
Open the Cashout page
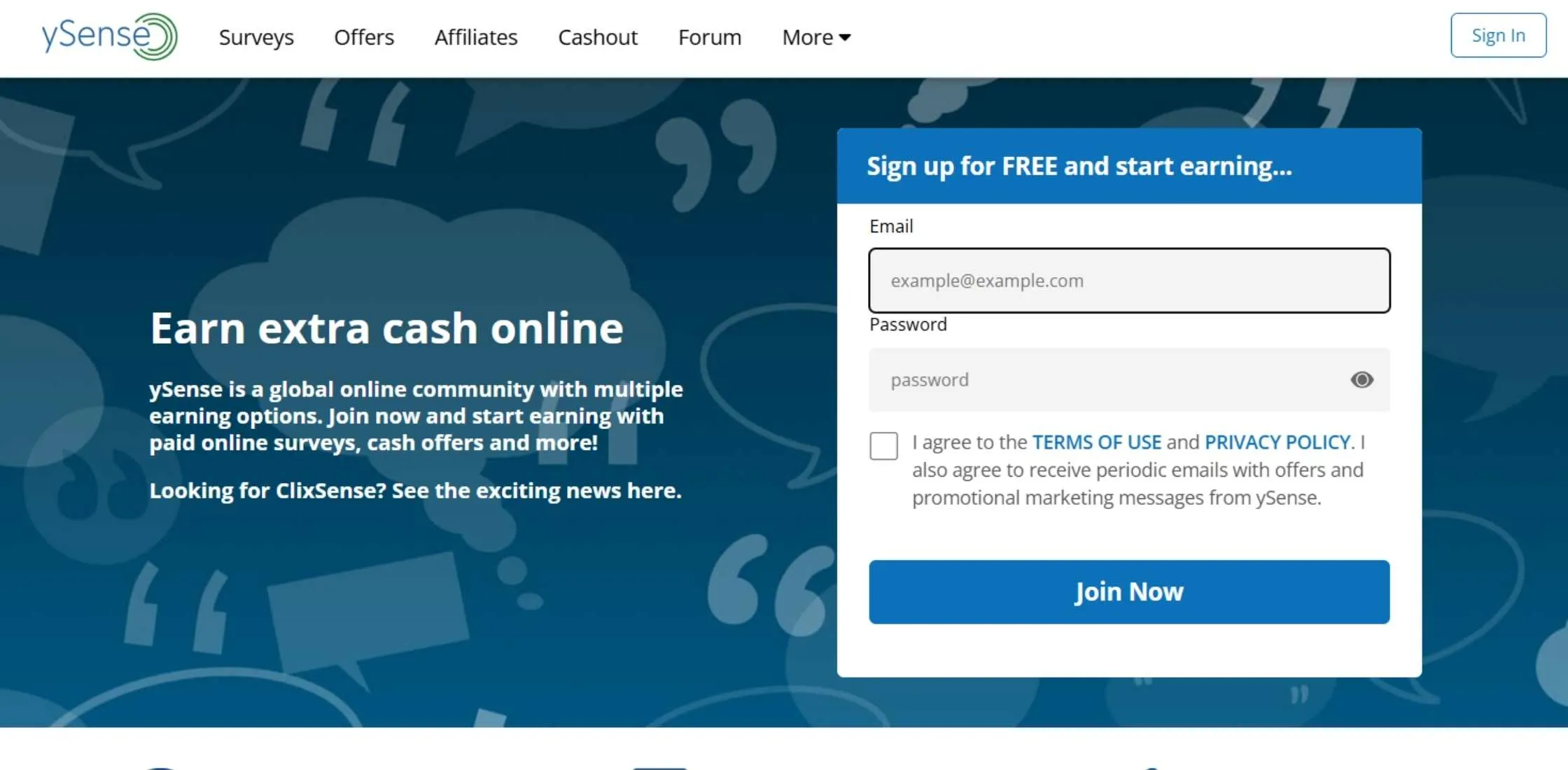pos(598,37)
